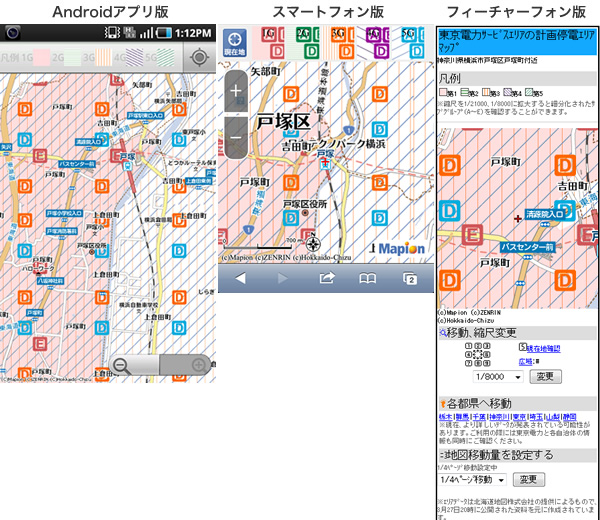
Task: Tap the Mapion logo on smartphone map
Action: click(x=401, y=249)
